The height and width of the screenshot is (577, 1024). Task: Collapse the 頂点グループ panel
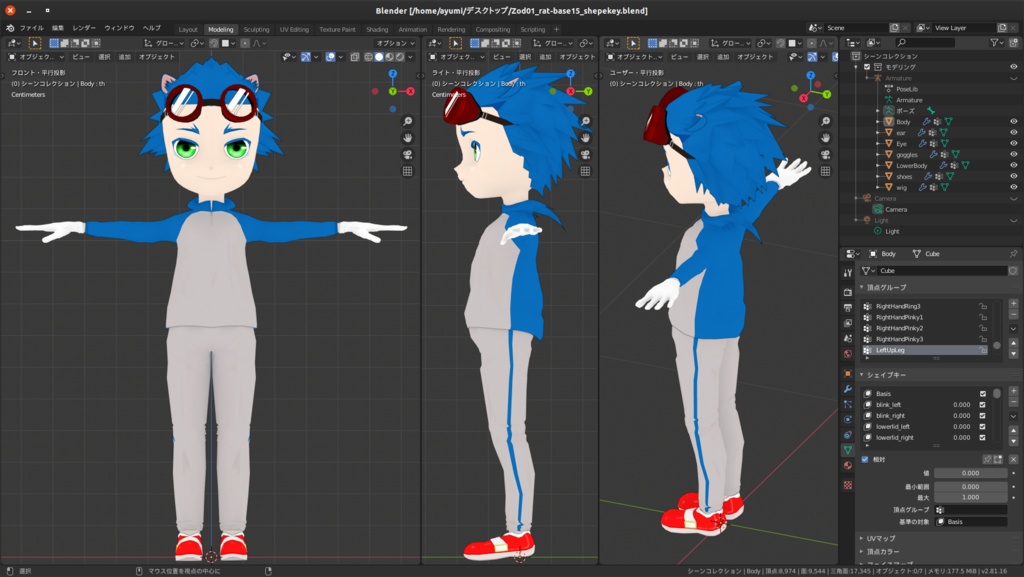click(x=861, y=288)
